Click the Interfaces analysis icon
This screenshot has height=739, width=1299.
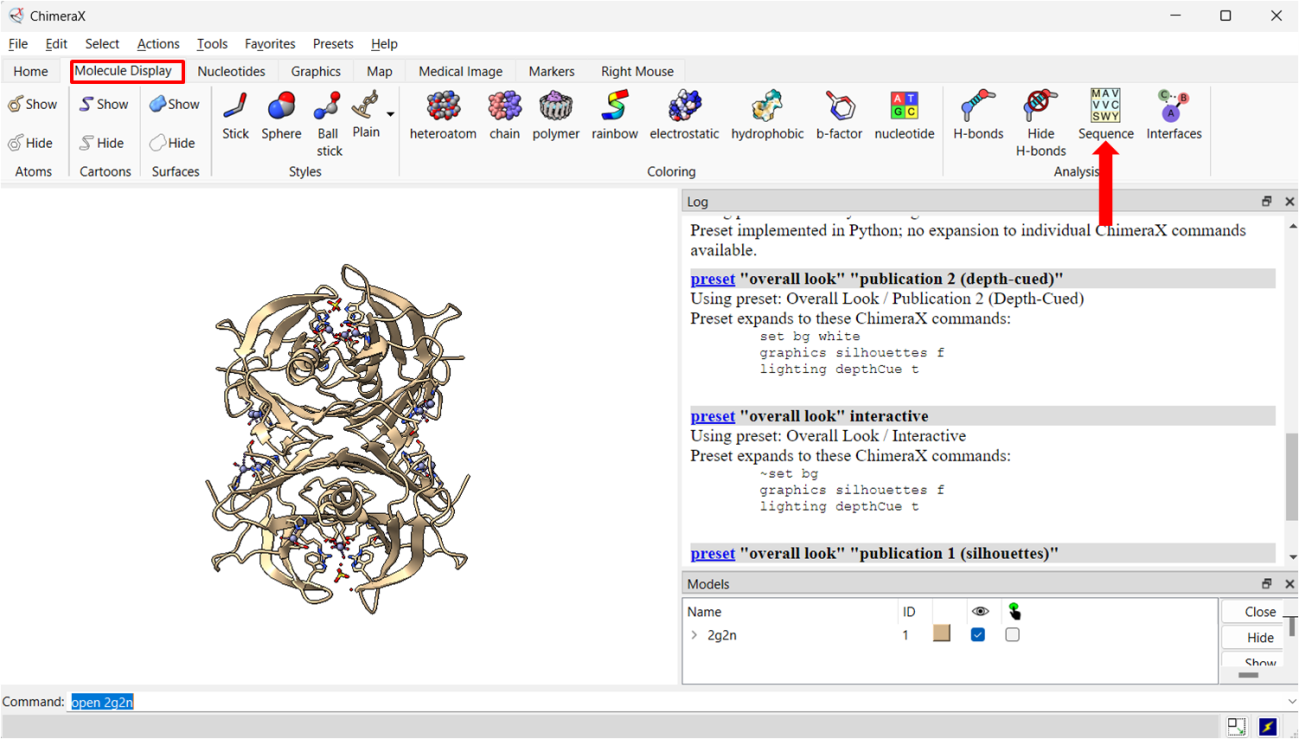pyautogui.click(x=1174, y=116)
